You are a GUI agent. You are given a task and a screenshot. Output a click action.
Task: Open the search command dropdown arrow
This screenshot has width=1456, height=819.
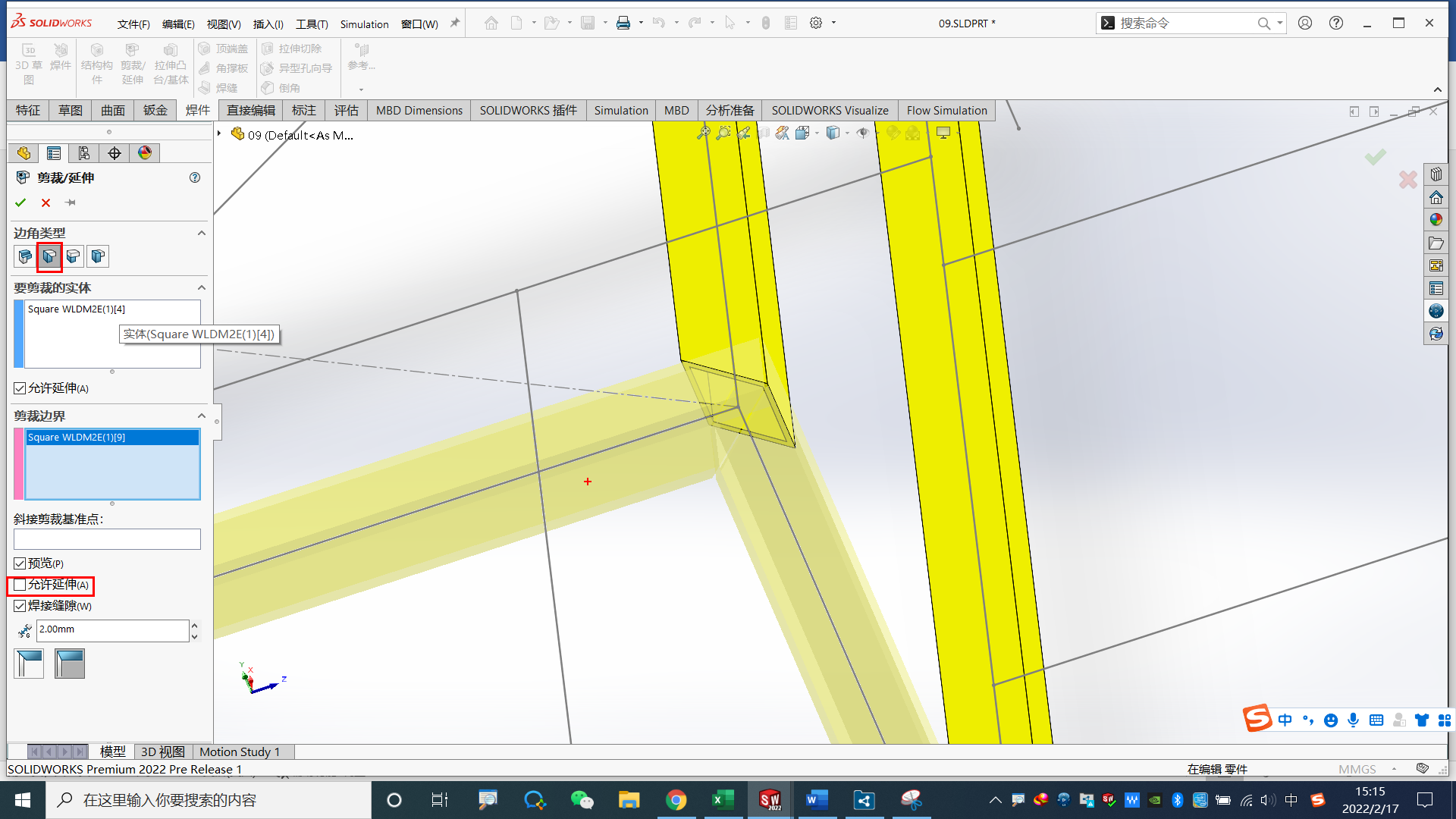[1280, 23]
